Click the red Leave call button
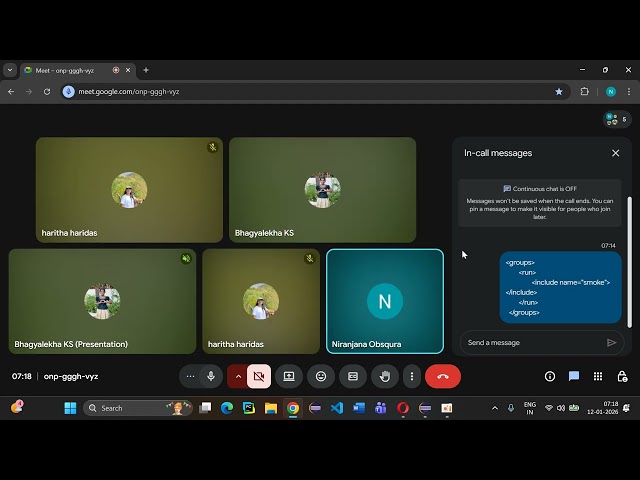This screenshot has height=480, width=640. [x=443, y=376]
